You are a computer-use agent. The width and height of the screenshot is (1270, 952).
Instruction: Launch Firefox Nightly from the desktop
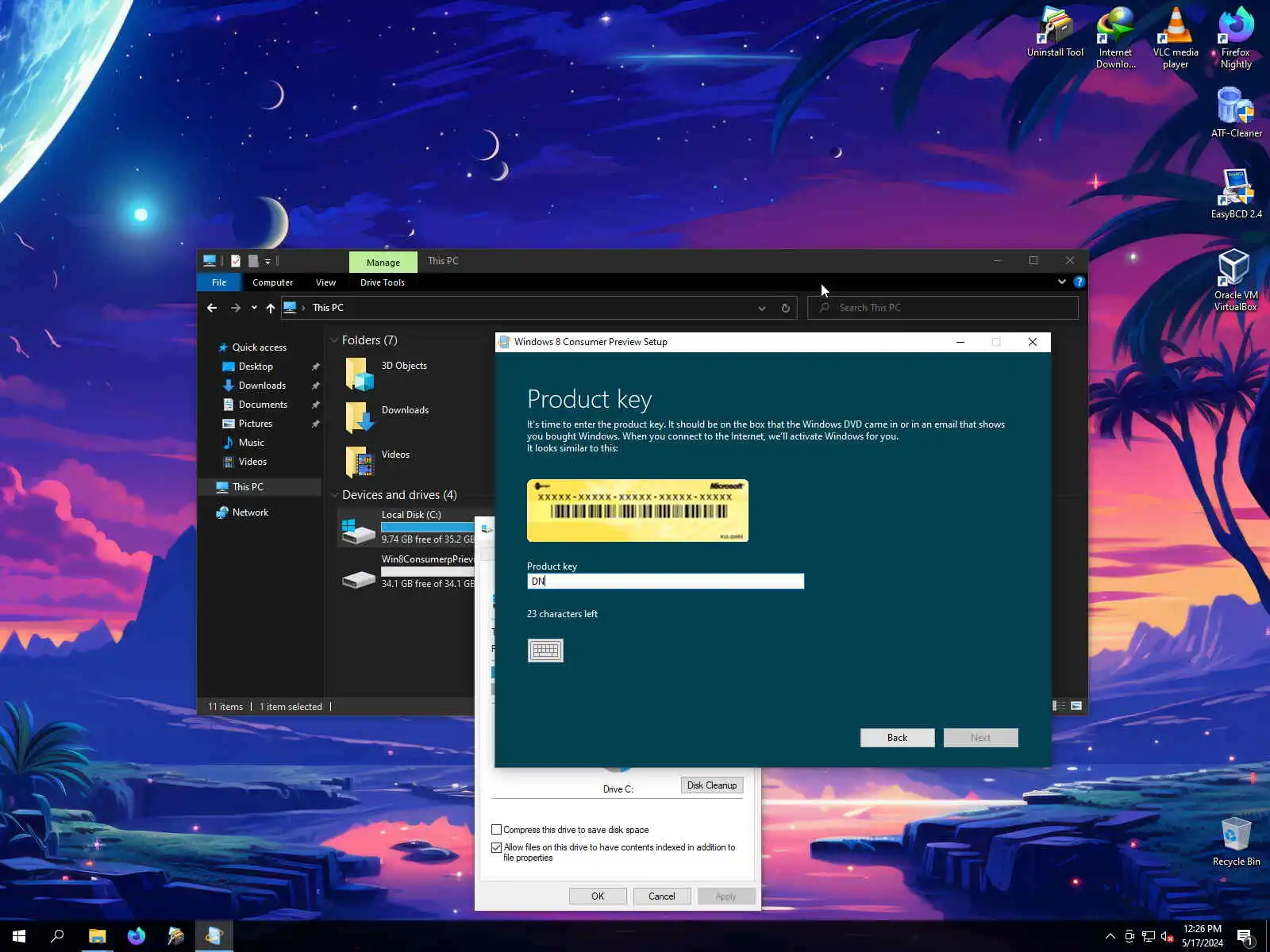[1236, 37]
